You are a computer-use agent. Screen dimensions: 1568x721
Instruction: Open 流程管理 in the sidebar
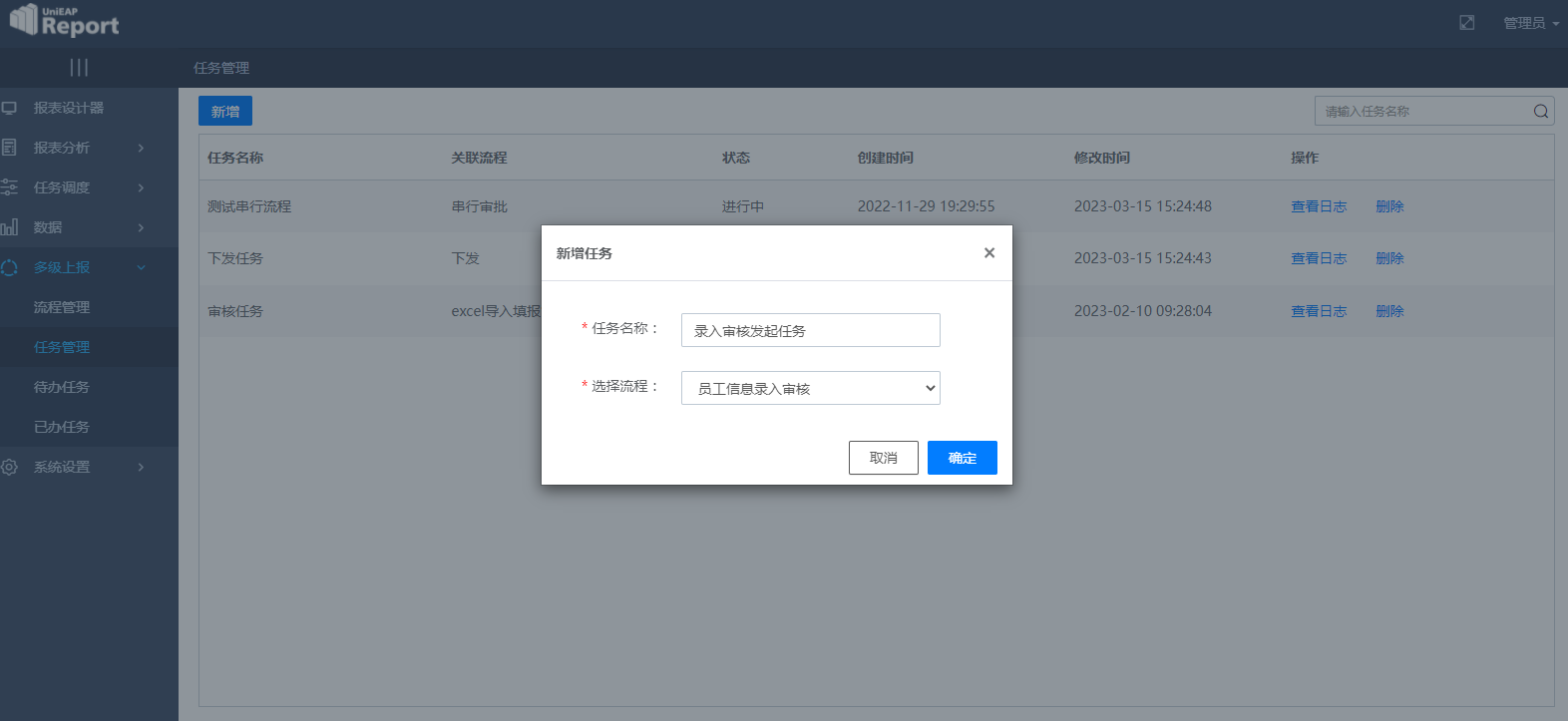point(62,307)
